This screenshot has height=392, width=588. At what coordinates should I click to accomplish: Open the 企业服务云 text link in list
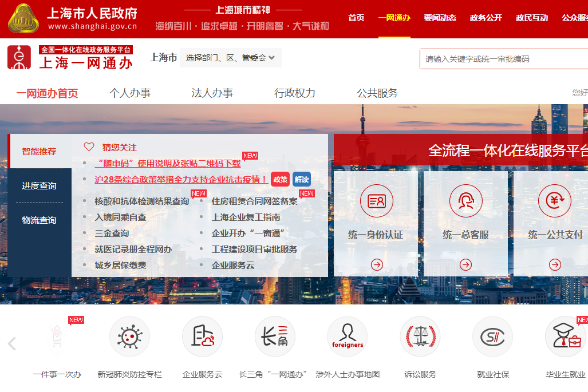pos(233,265)
